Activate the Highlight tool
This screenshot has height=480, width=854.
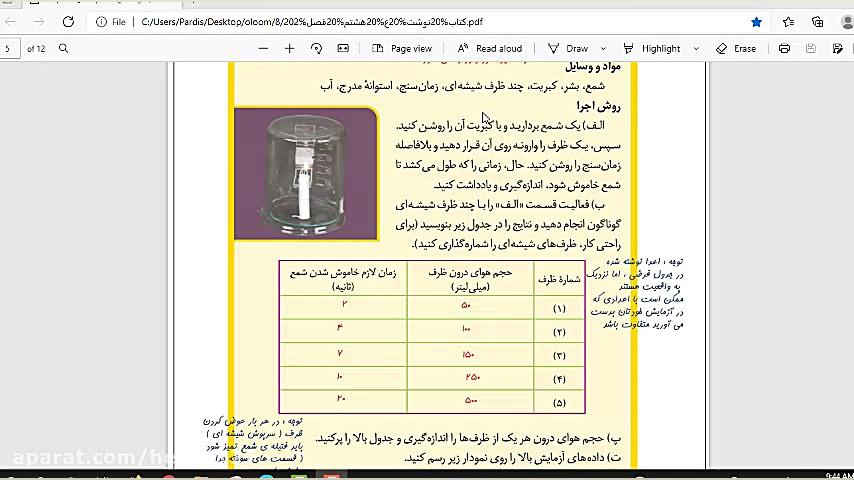pyautogui.click(x=651, y=48)
